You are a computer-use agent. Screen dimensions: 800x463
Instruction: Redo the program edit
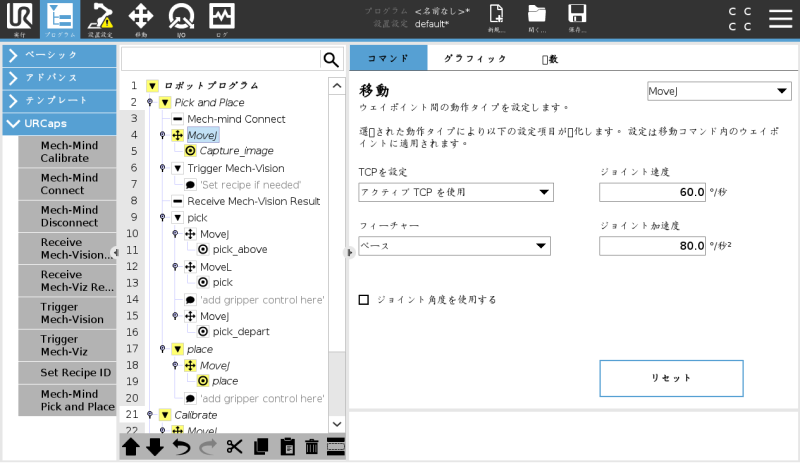point(207,447)
